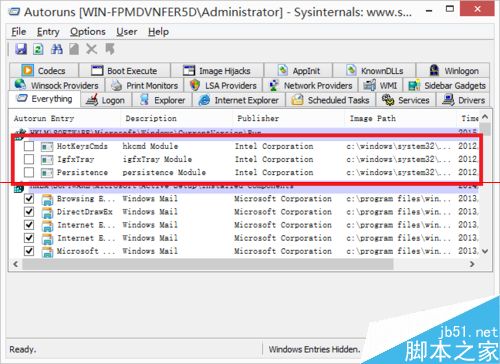
Task: Enable the HotKeysCmds entry checkbox
Action: (29, 146)
